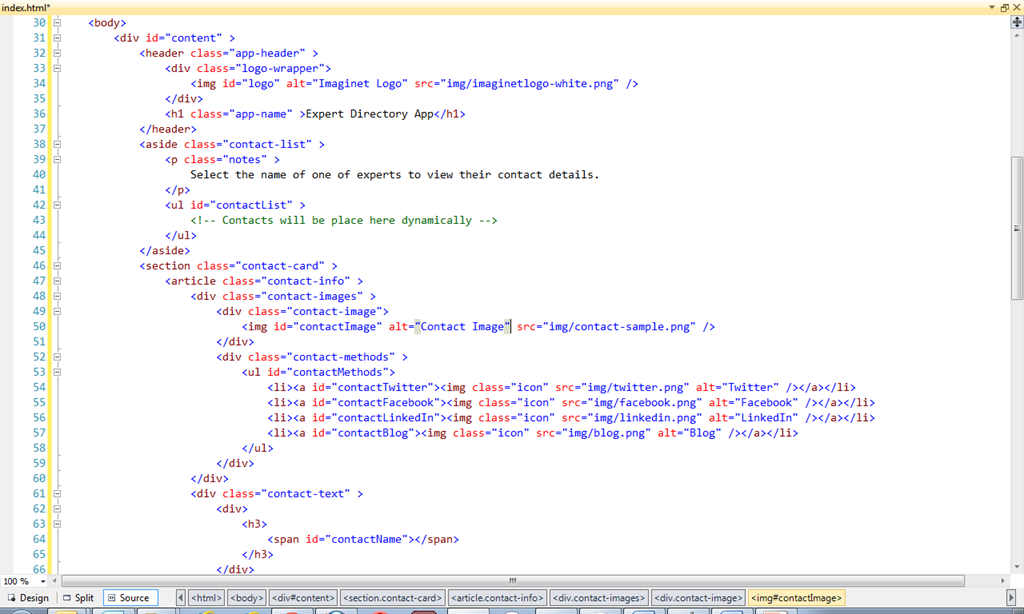
Task: Select the body tag in the breadcrumb bar
Action: coord(246,597)
